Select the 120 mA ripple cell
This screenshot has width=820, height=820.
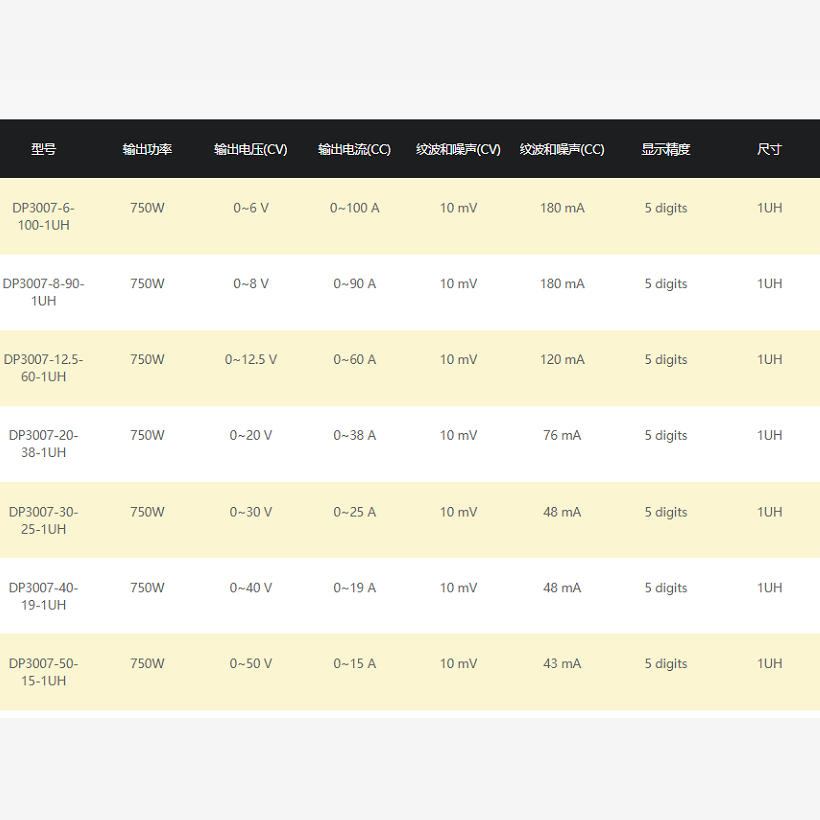point(562,360)
